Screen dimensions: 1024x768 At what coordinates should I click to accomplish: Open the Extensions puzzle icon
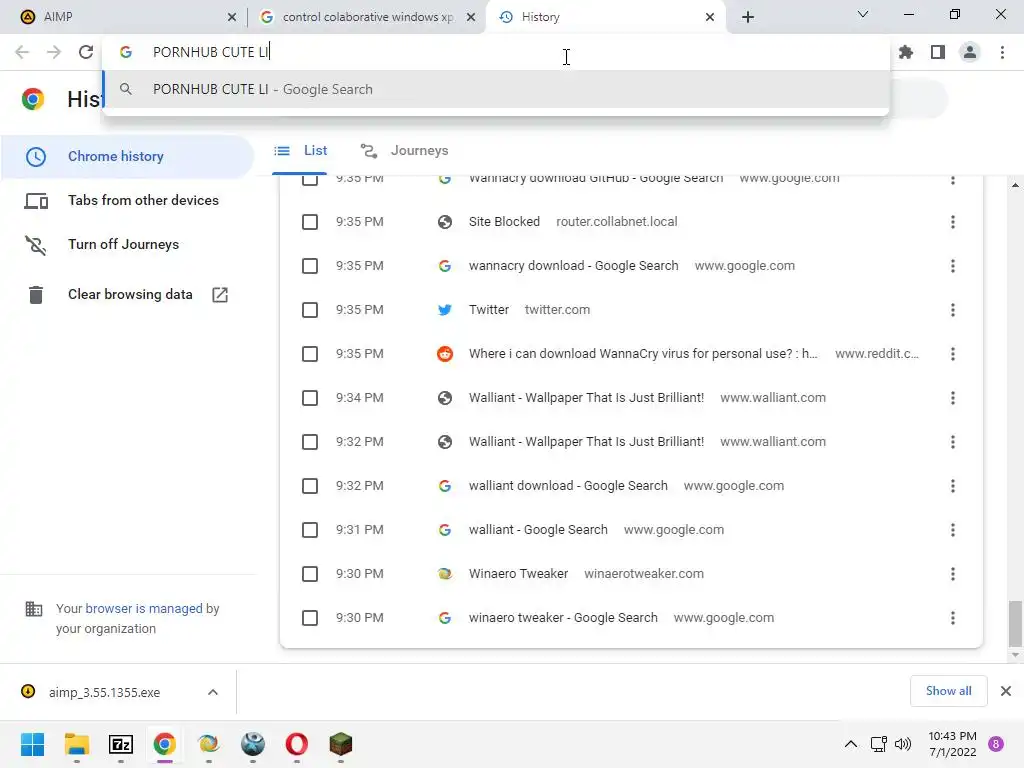[x=906, y=52]
